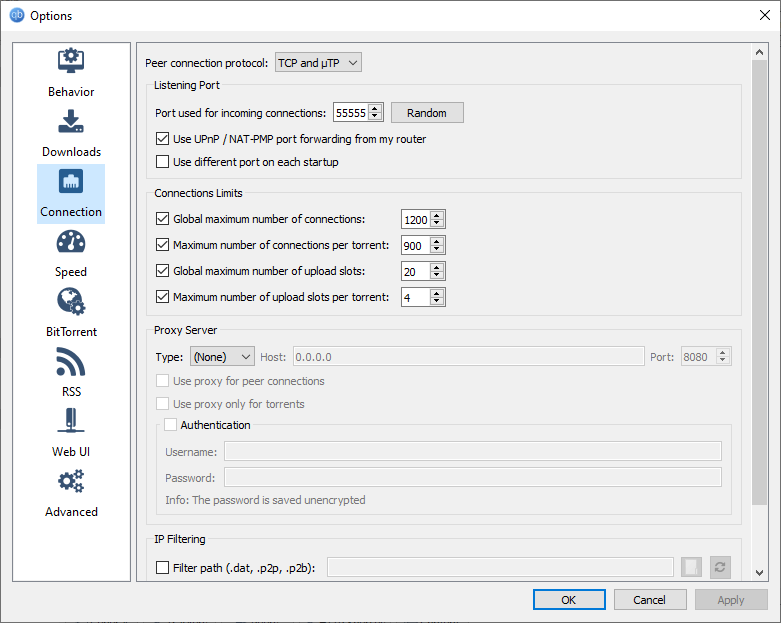Open the RSS feed icon
781x623 pixels.
click(x=71, y=362)
